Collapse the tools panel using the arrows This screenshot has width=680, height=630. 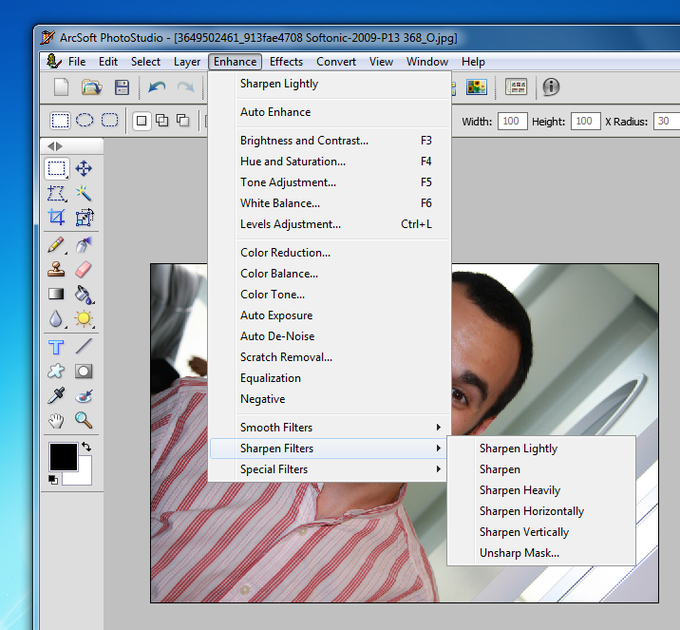[57, 146]
